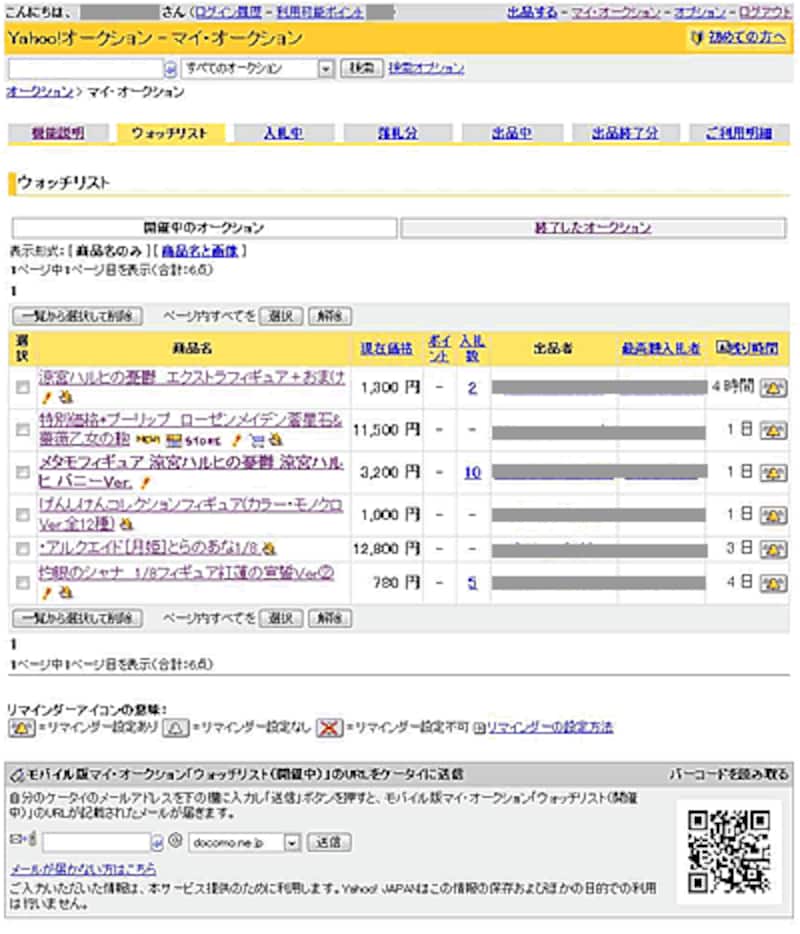Open the すべてのオークション category dropdown
Screen dimensions: 800x934
pyautogui.click(x=257, y=69)
